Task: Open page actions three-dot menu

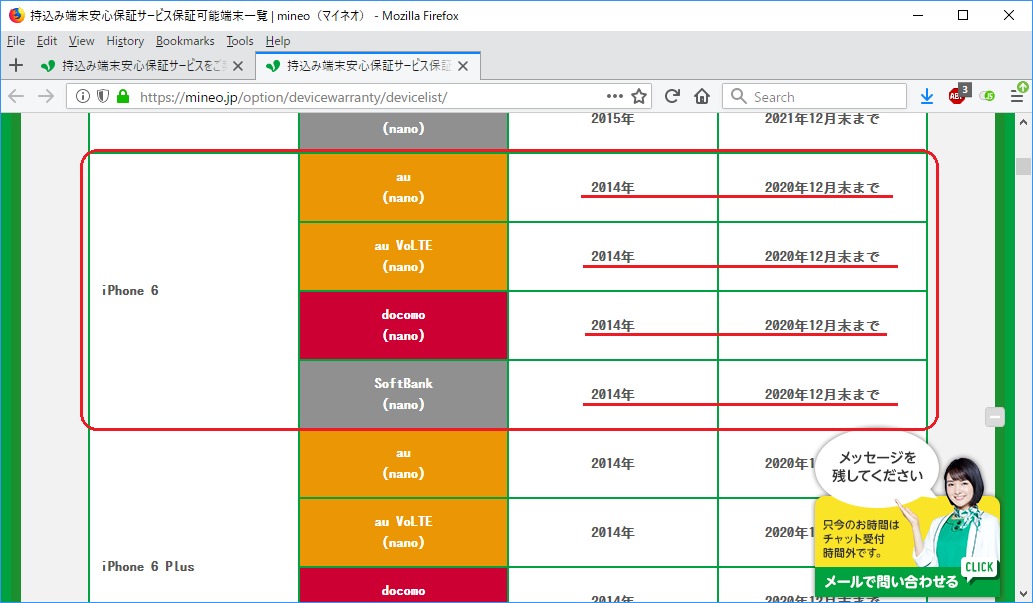Action: click(x=614, y=96)
